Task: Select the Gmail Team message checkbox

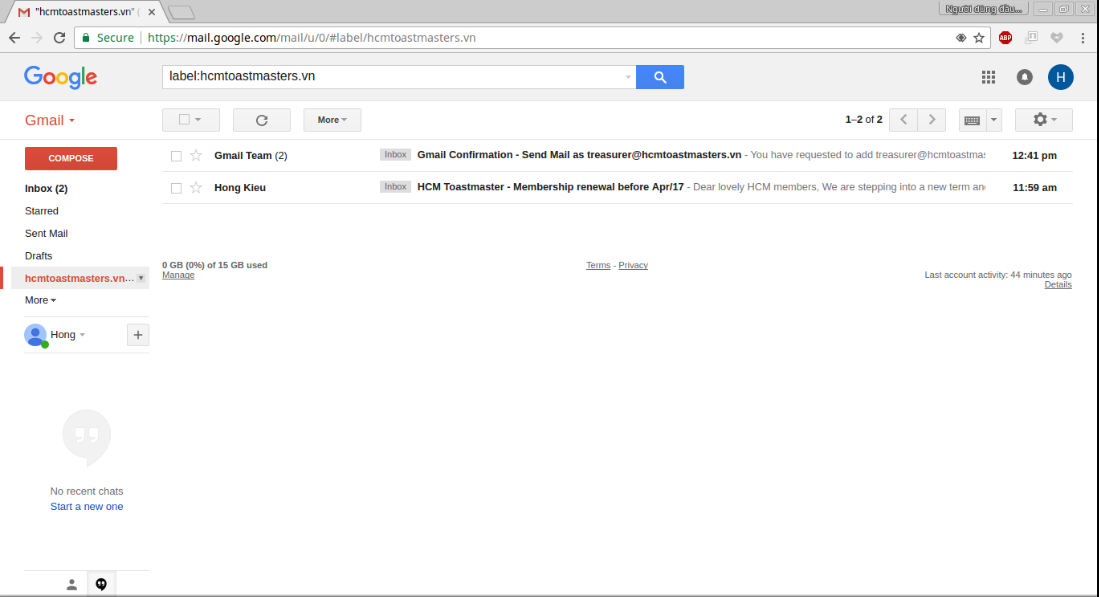Action: pyautogui.click(x=176, y=156)
